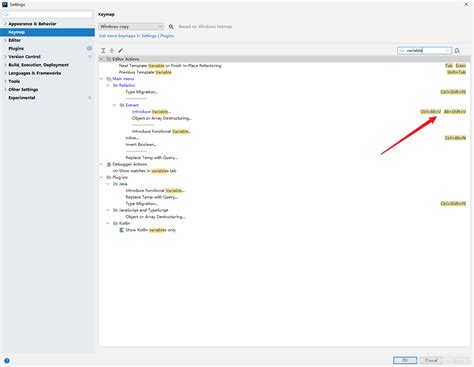Click the settings search field in sidebar

click(x=47, y=14)
